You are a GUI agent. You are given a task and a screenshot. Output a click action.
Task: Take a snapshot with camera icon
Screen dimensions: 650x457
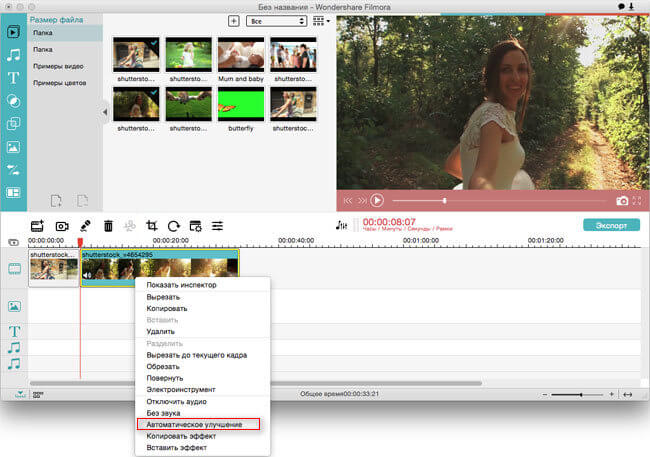[622, 201]
